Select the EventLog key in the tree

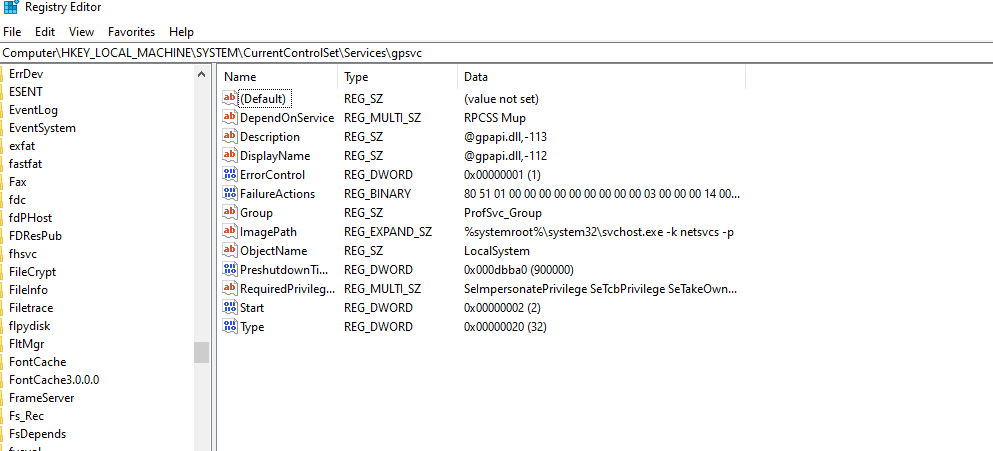pos(33,110)
